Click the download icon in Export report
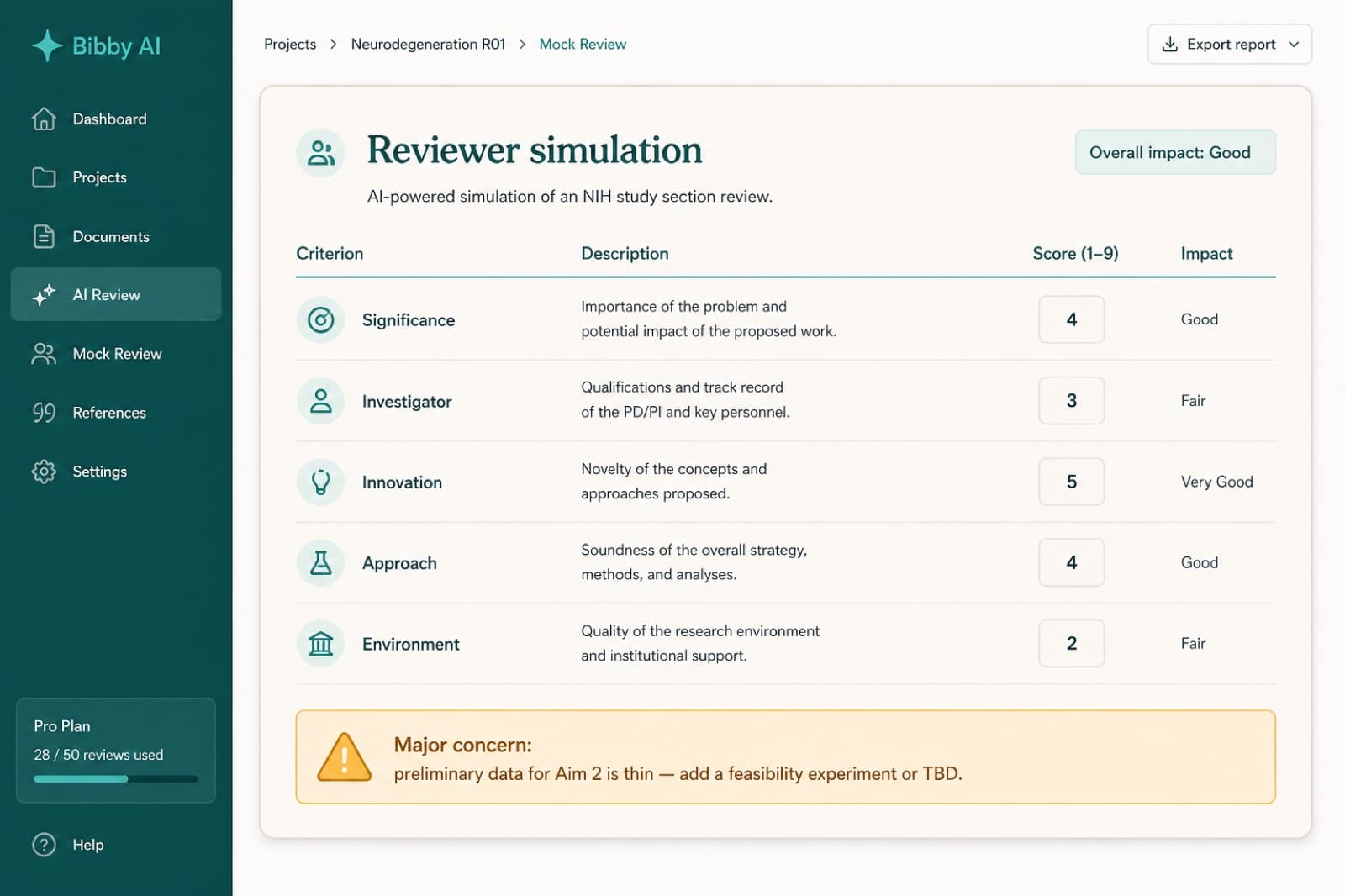 [x=1169, y=44]
